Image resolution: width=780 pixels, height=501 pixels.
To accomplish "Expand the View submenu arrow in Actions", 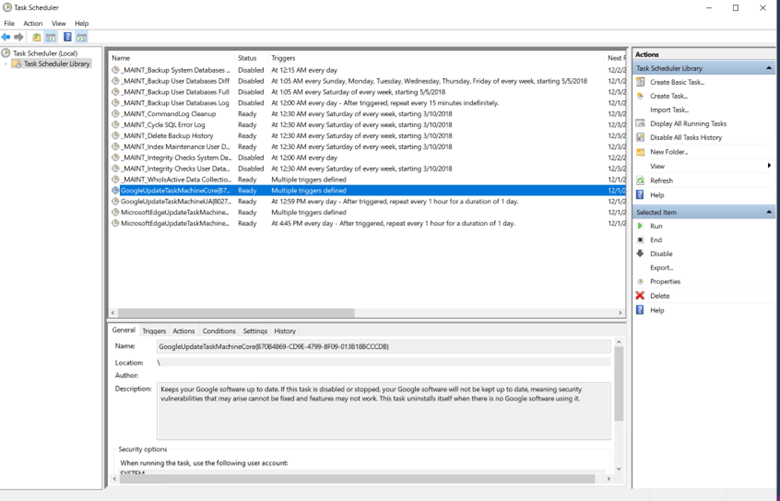I will click(769, 166).
